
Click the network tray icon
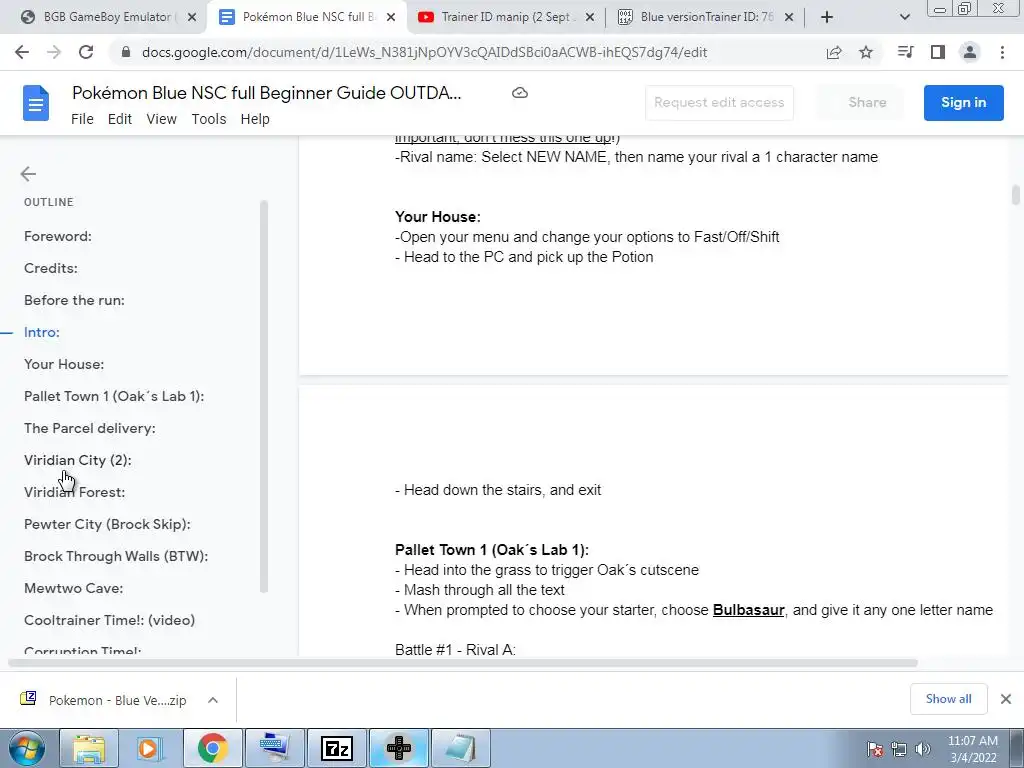pyautogui.click(x=899, y=749)
